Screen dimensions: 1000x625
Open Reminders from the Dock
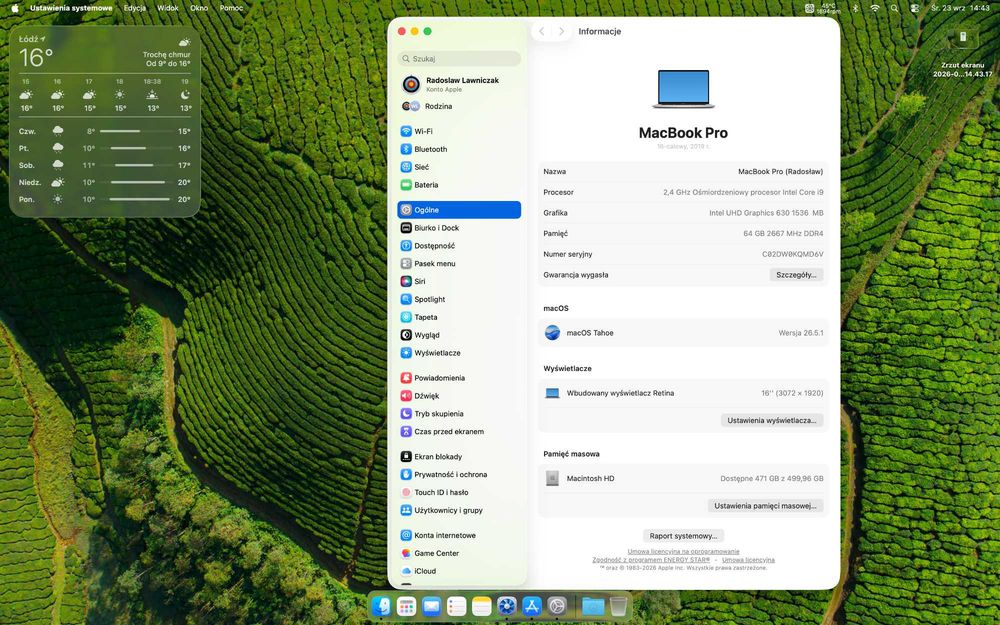(457, 606)
